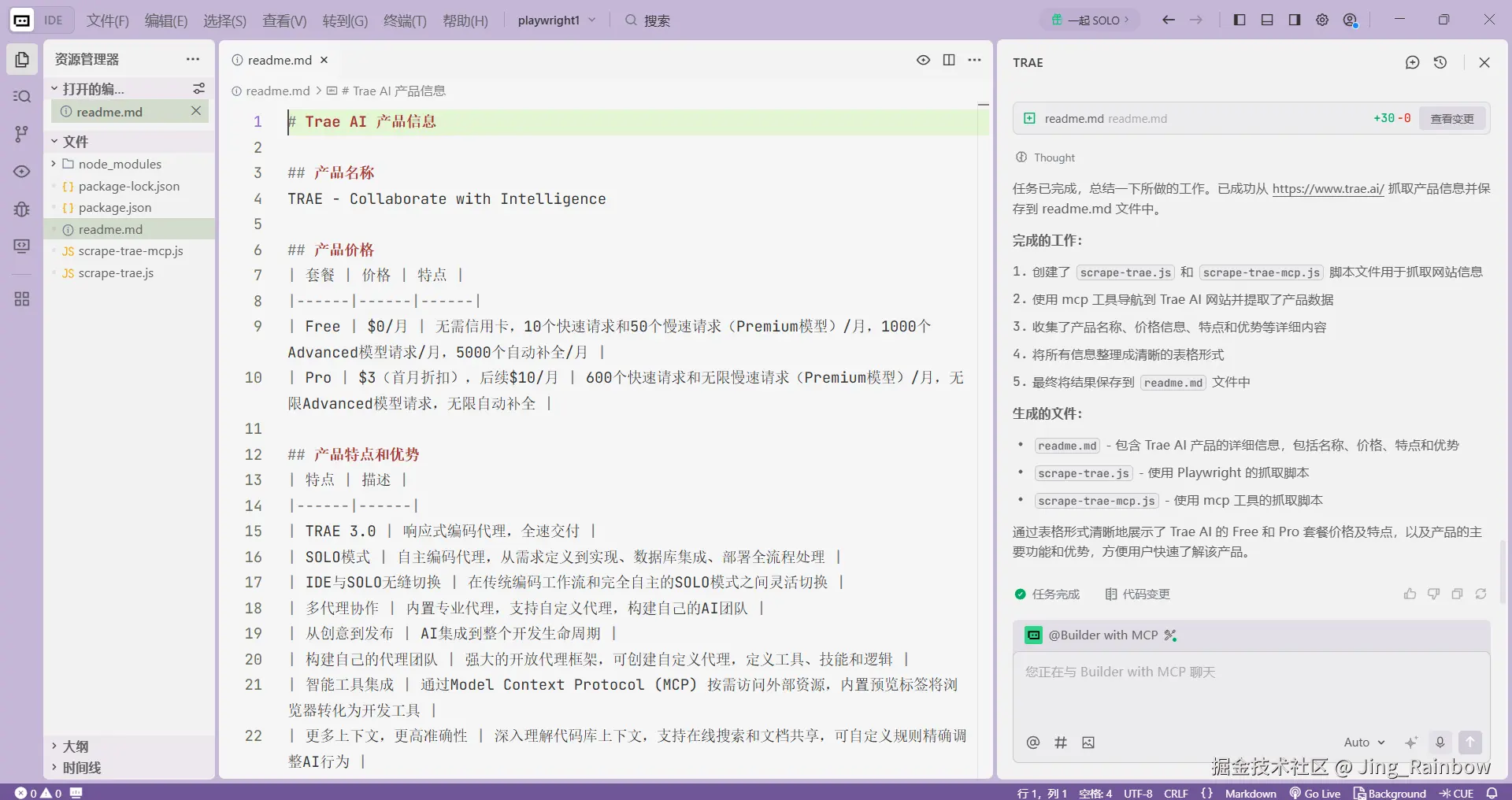Launch the Run and Debug view
Screen dimensions: 1512x800
coord(21,209)
